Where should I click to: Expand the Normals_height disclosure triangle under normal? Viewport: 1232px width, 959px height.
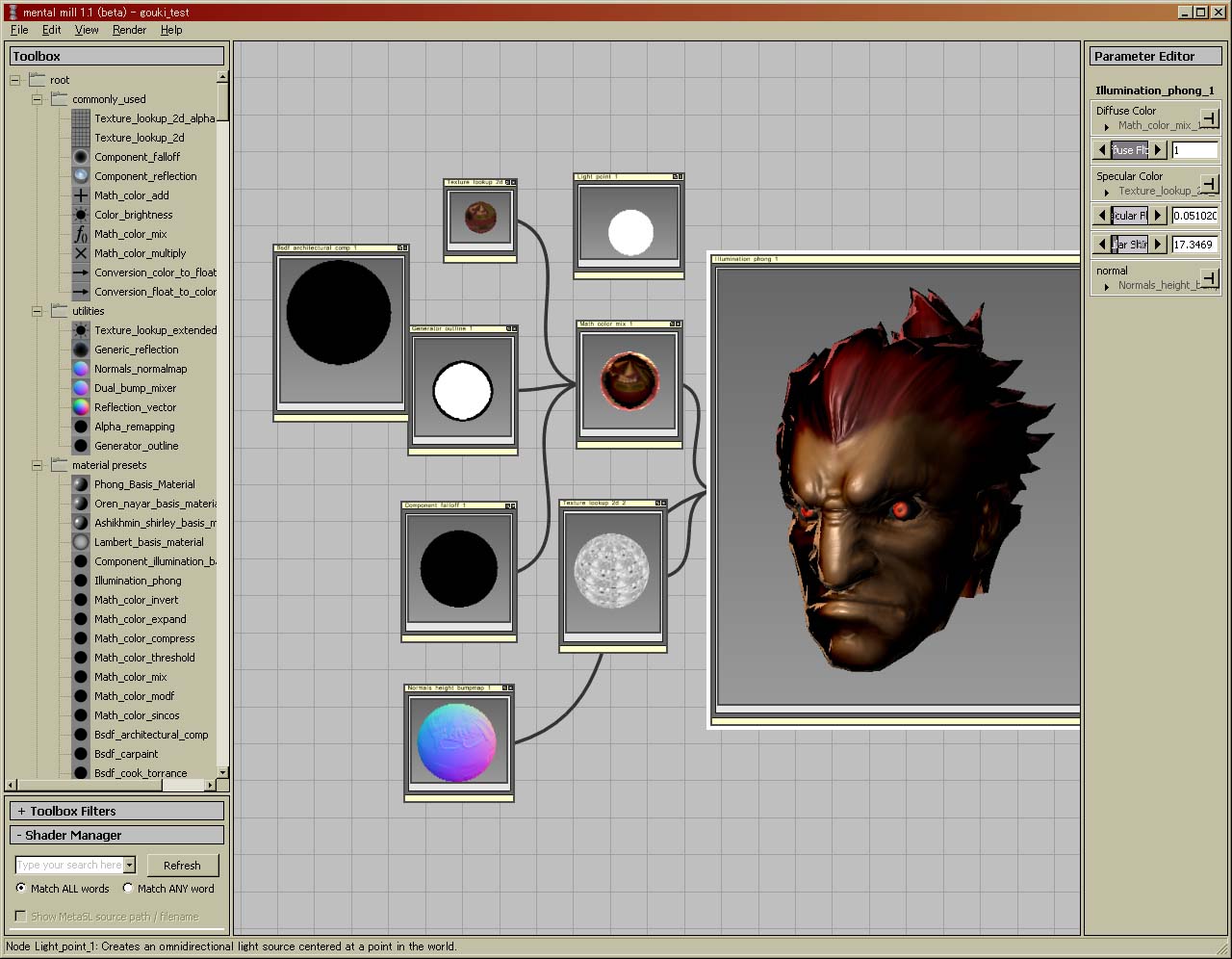point(1107,286)
